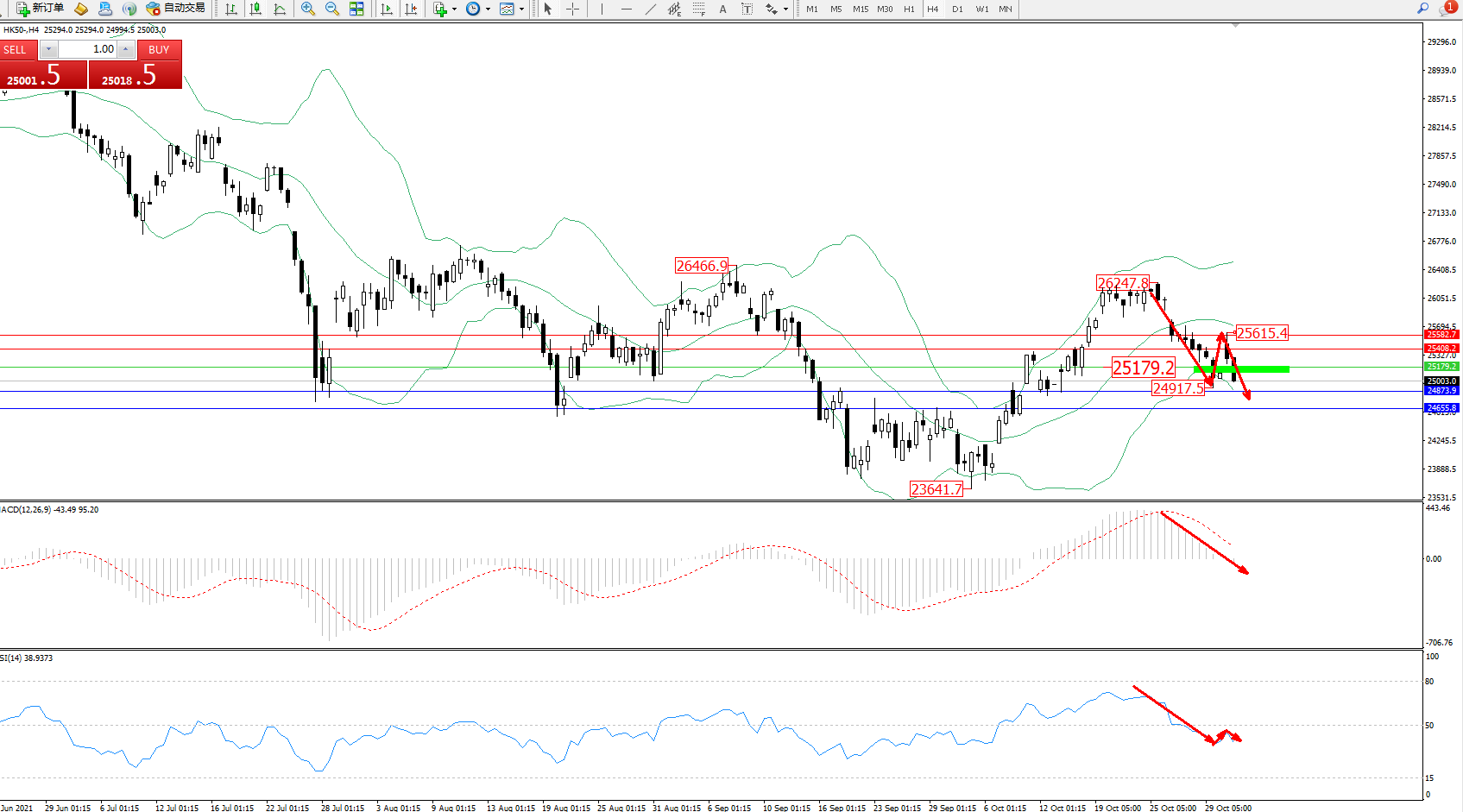
Task: Increase lot volume with the up arrow
Action: (126, 49)
